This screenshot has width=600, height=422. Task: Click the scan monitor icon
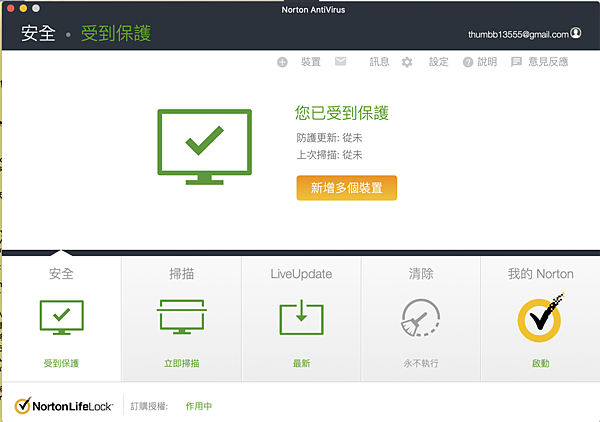[182, 317]
